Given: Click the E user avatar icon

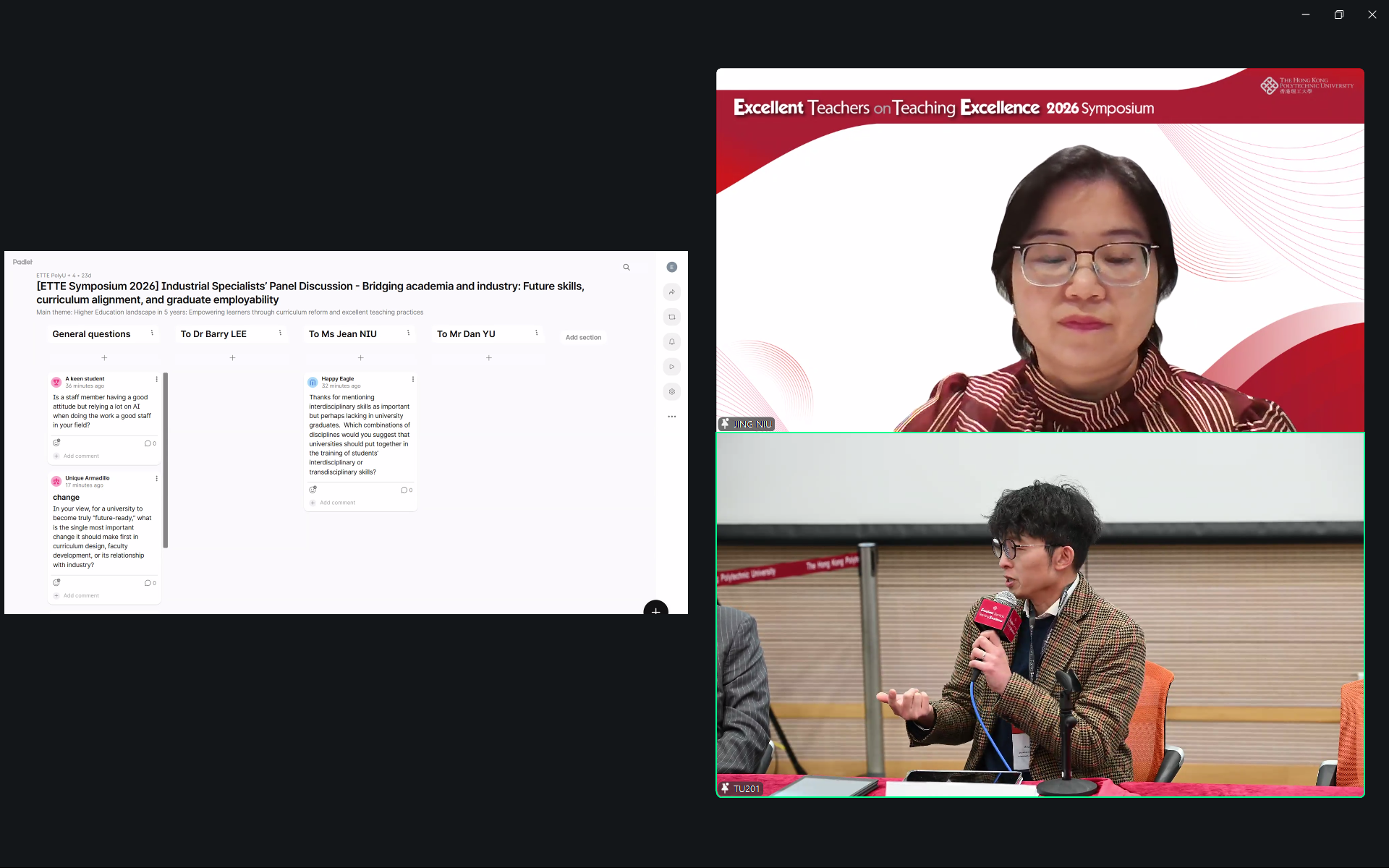Looking at the screenshot, I should [672, 268].
